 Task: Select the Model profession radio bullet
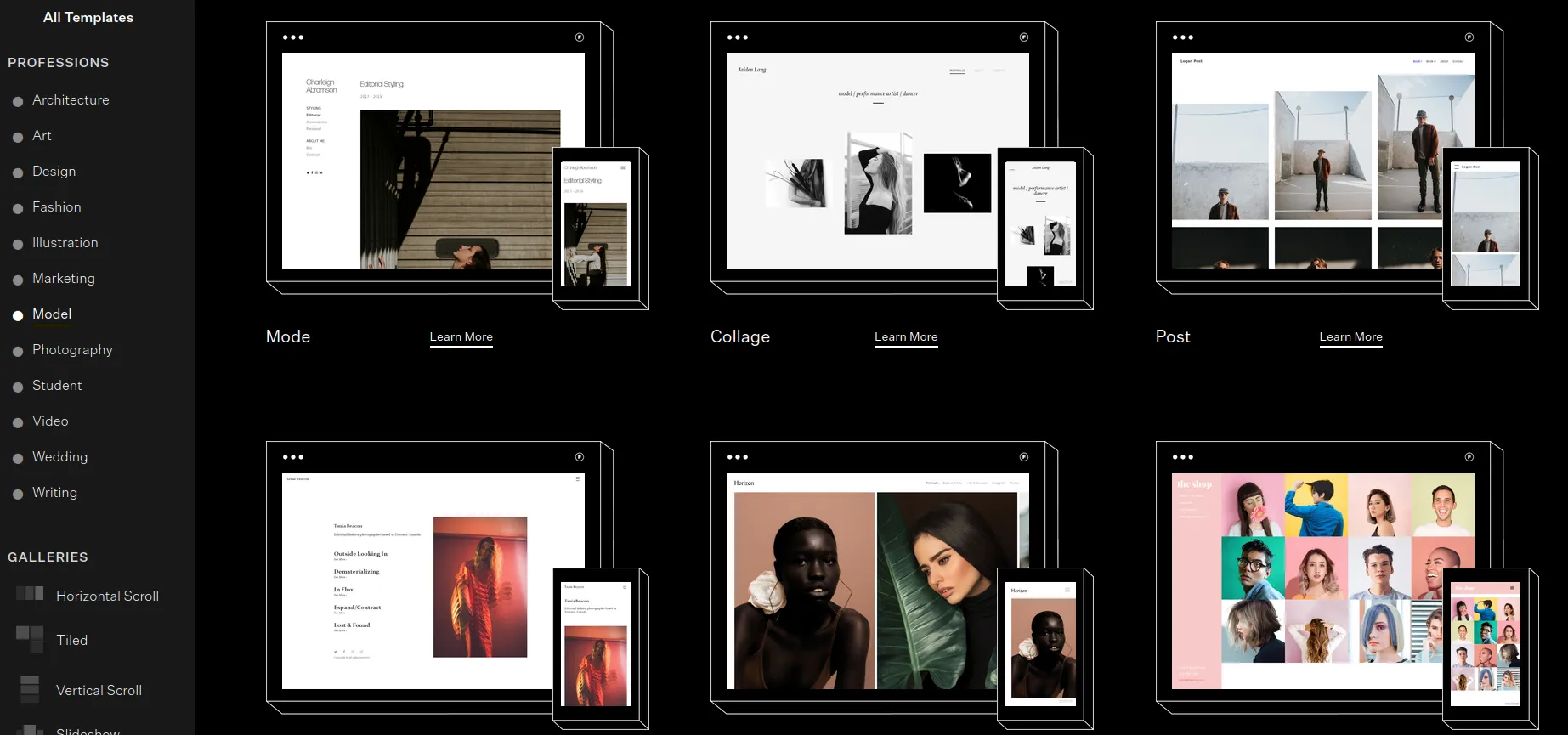coord(18,315)
